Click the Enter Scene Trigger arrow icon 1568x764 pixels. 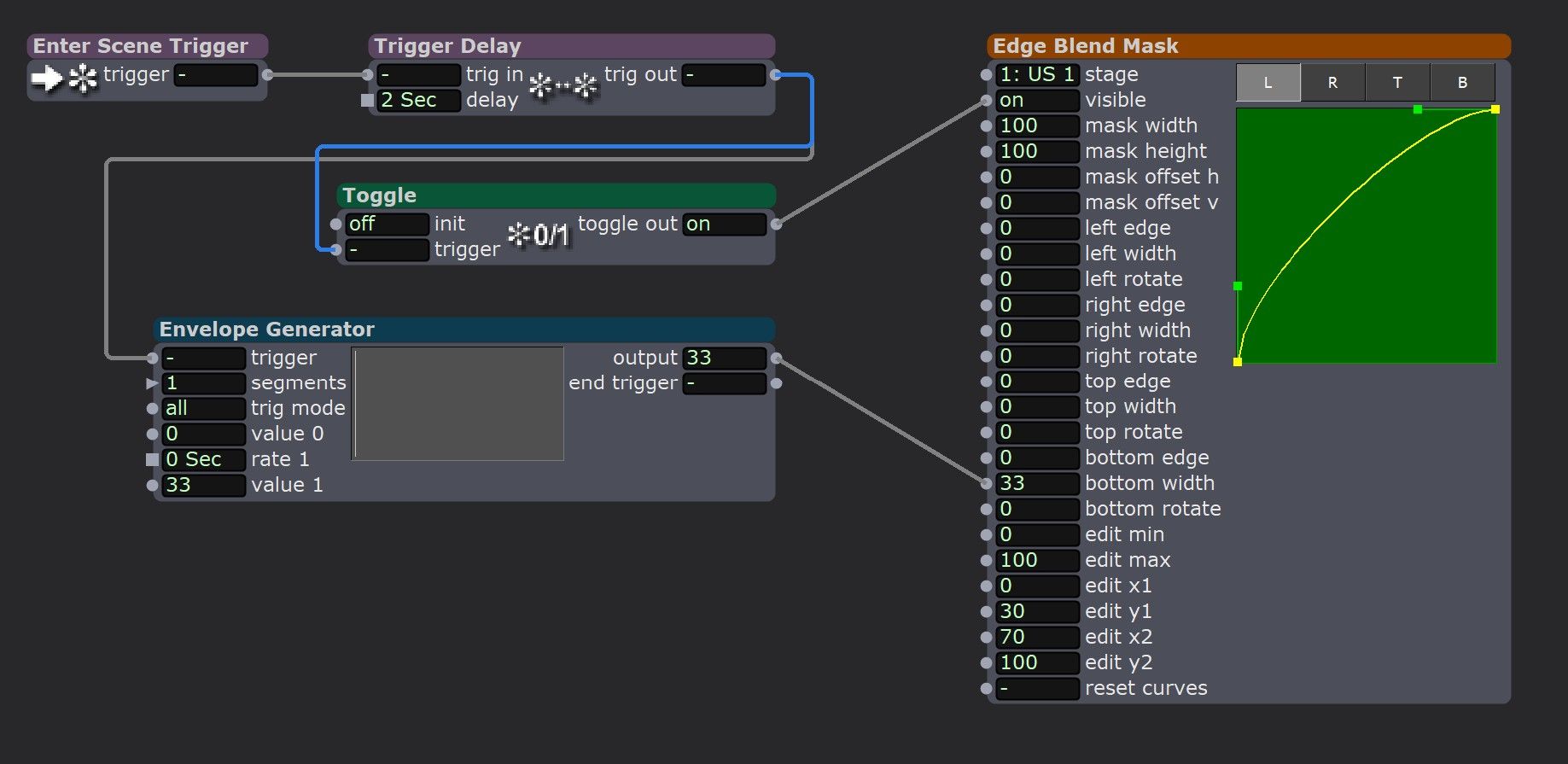tap(47, 79)
